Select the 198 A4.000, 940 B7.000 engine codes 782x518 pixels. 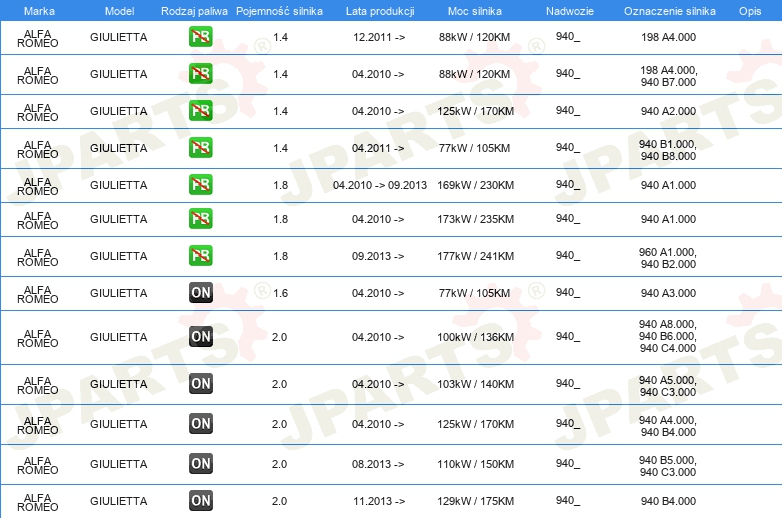pos(668,76)
